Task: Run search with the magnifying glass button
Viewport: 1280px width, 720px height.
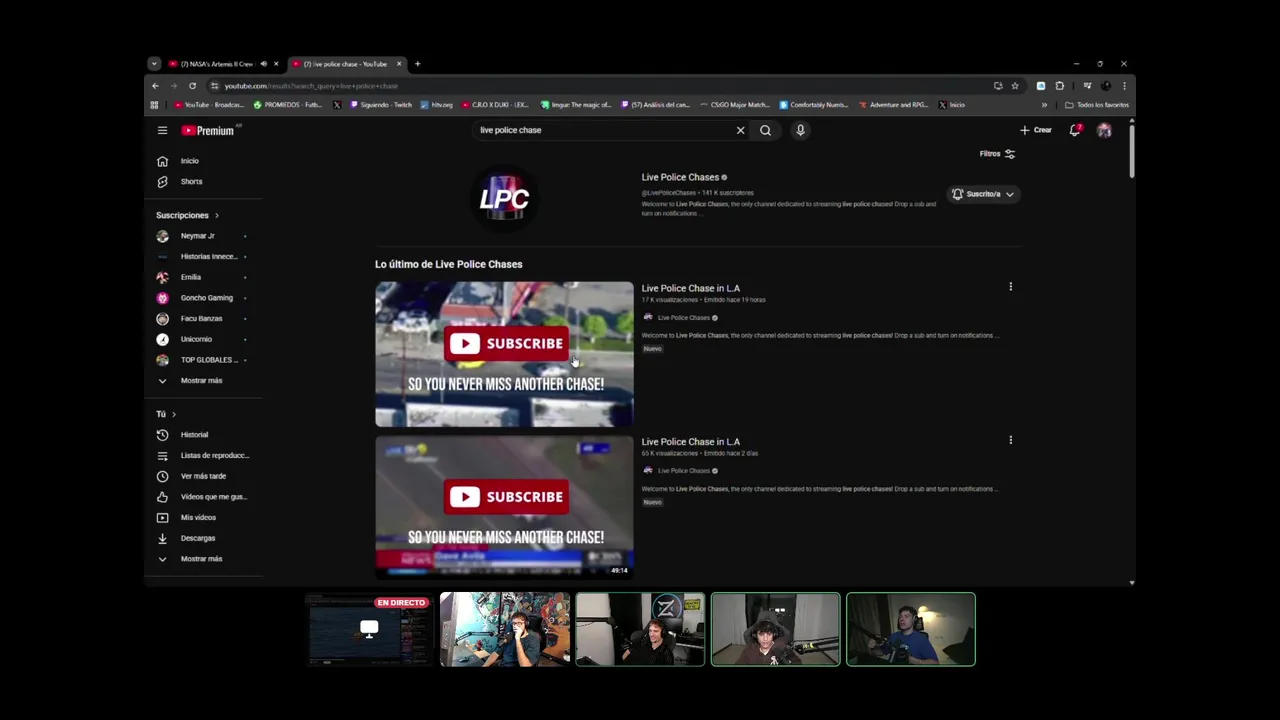Action: pyautogui.click(x=765, y=130)
